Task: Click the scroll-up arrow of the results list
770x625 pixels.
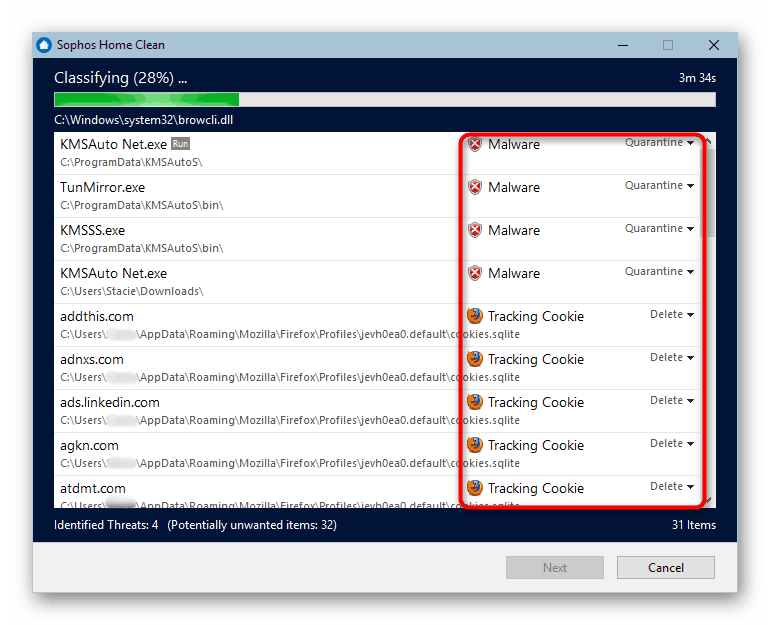Action: coord(710,141)
